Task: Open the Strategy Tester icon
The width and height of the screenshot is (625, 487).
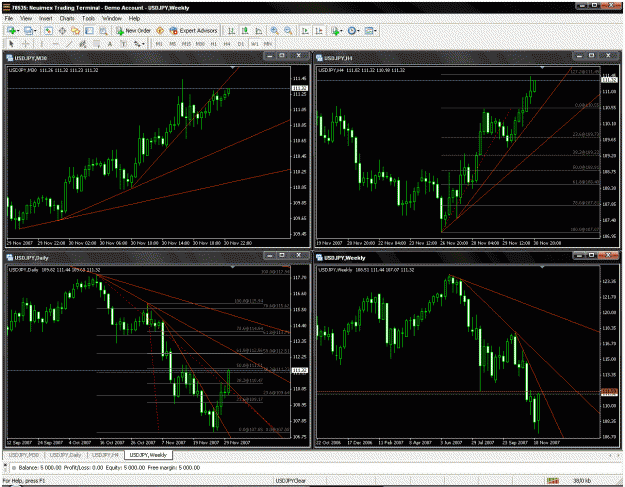Action: coord(103,31)
